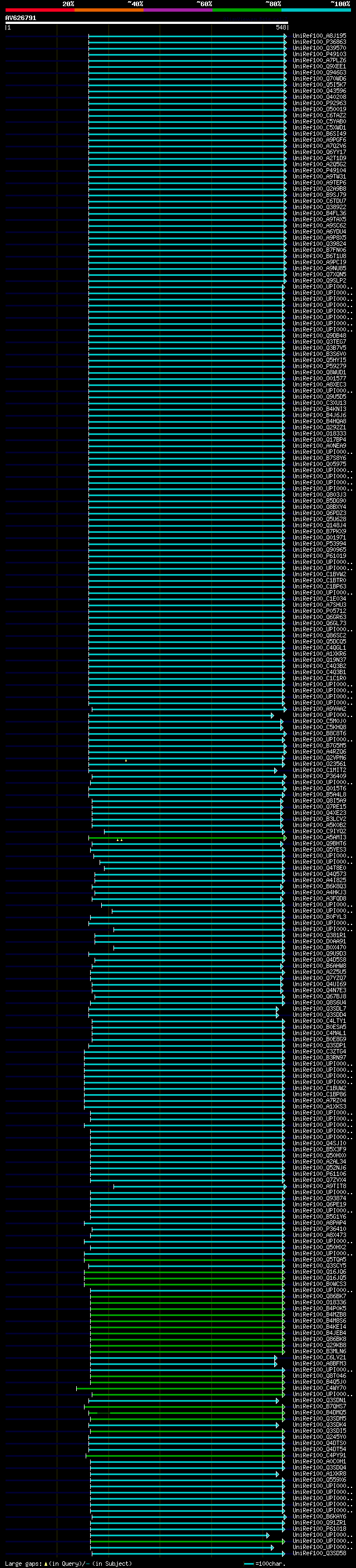The height and width of the screenshot is (1568, 356).
Task: Choose the UniRef100_B7QHS7 entry
Action: [x=319, y=1407]
